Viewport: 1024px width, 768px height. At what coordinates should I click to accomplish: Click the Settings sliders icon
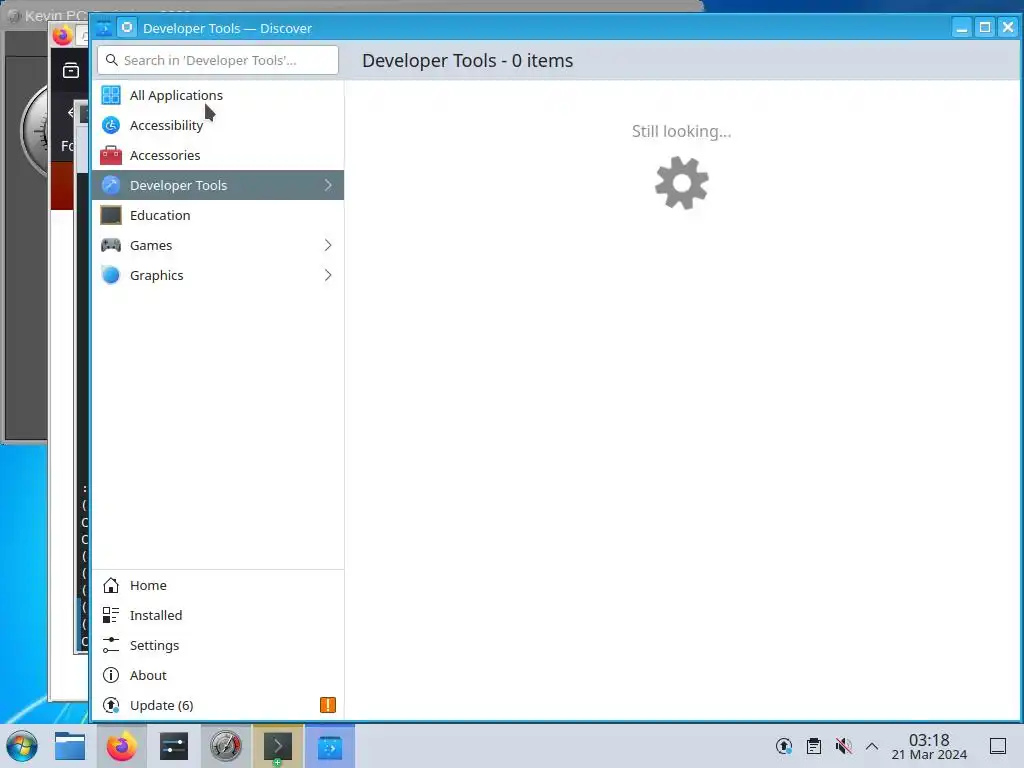(x=111, y=645)
